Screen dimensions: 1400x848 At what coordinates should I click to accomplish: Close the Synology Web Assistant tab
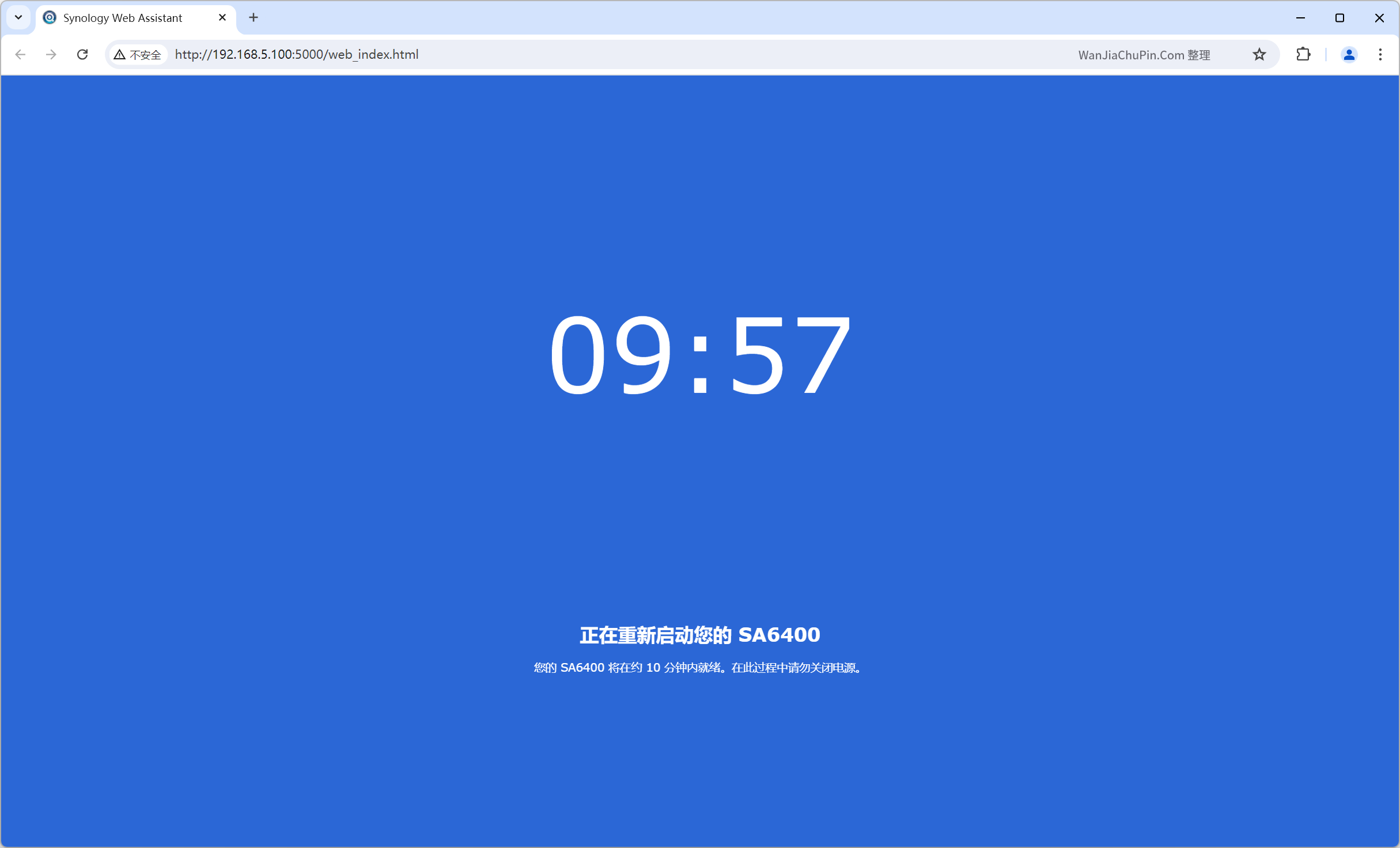pyautogui.click(x=222, y=17)
